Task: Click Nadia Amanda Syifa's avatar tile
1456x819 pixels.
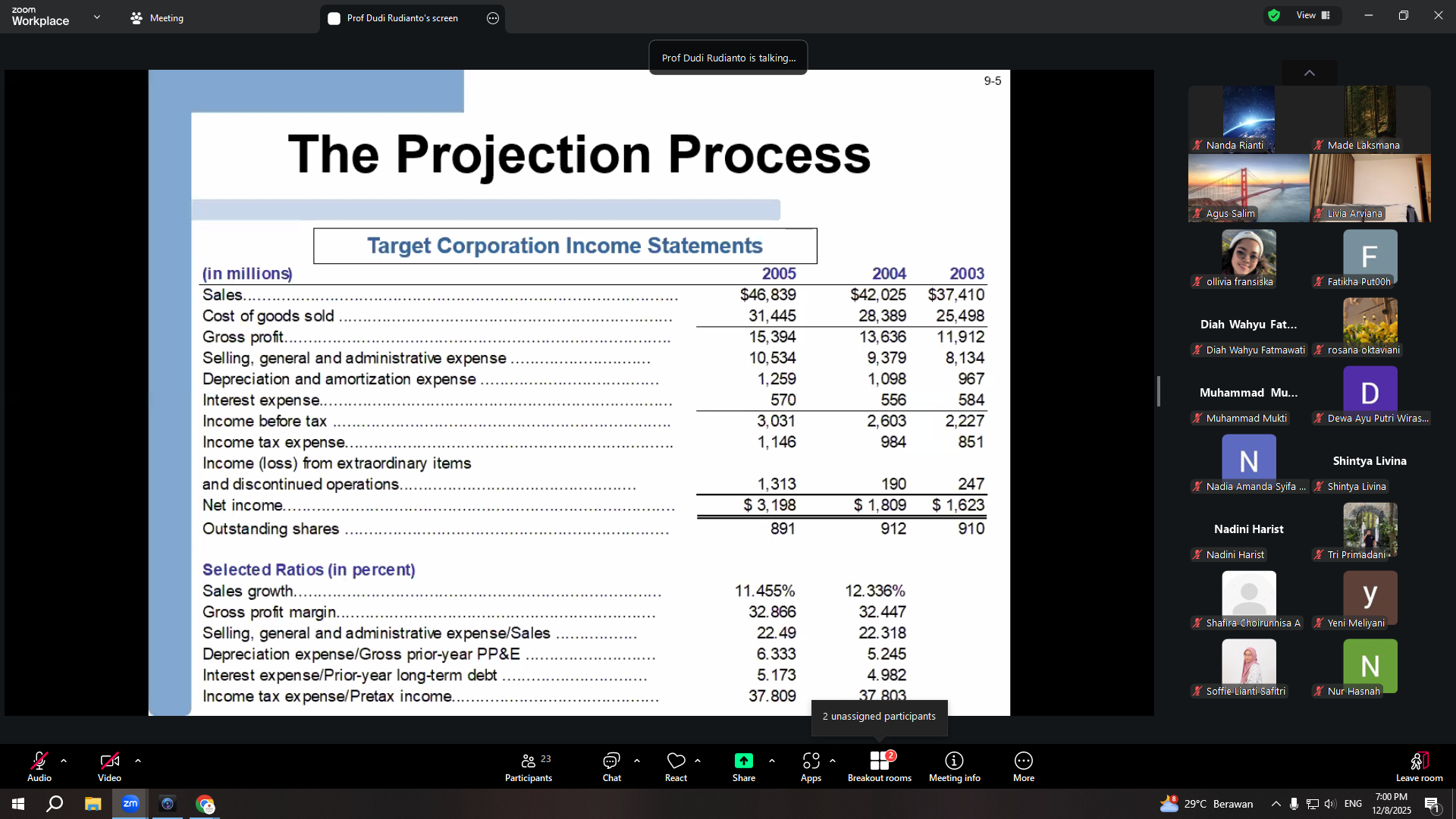Action: [1249, 461]
